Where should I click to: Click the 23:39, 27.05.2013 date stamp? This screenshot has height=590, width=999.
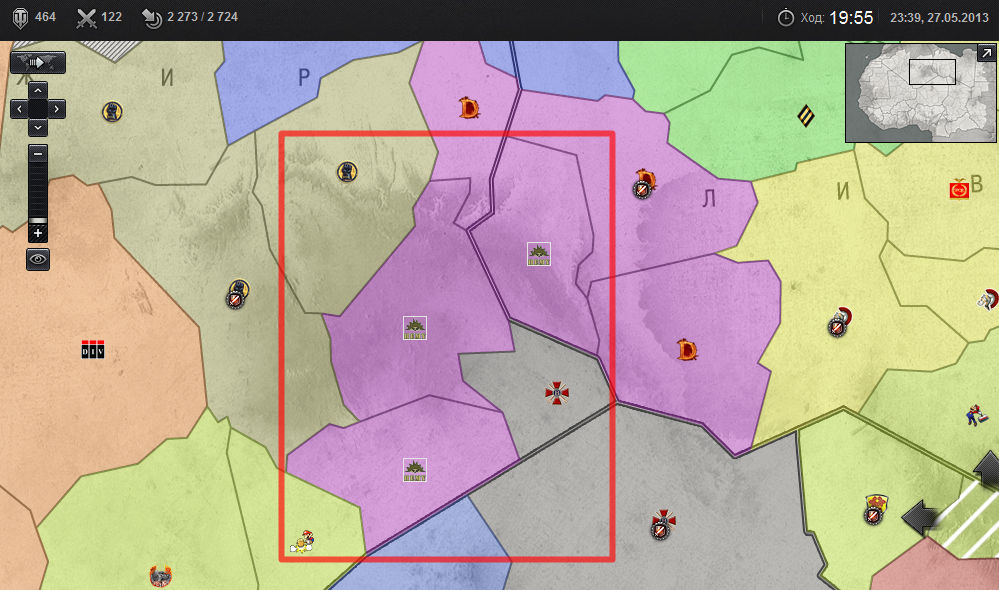click(939, 18)
